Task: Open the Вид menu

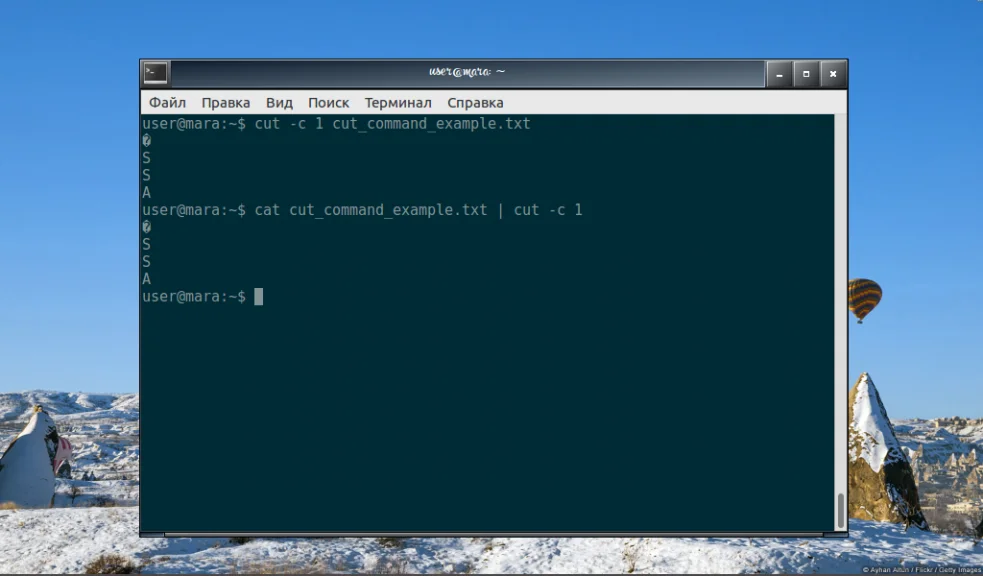Action: click(279, 102)
